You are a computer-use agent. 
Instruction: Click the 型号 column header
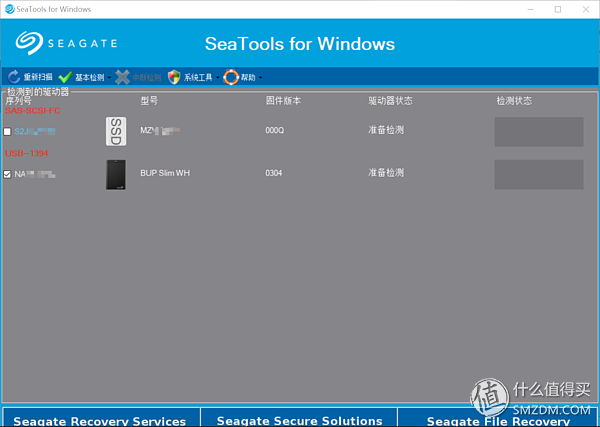(x=149, y=101)
